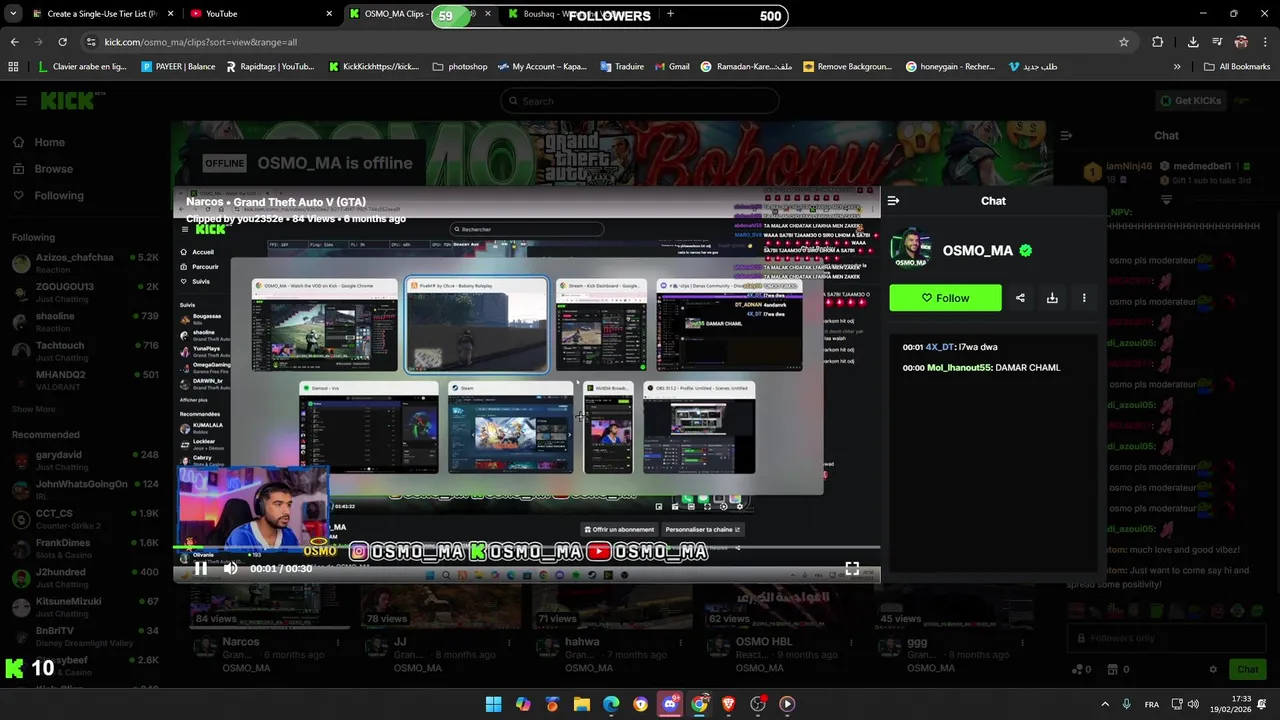Open PAYEER Balance bookmark
Viewport: 1280px width, 720px height.
(178, 67)
